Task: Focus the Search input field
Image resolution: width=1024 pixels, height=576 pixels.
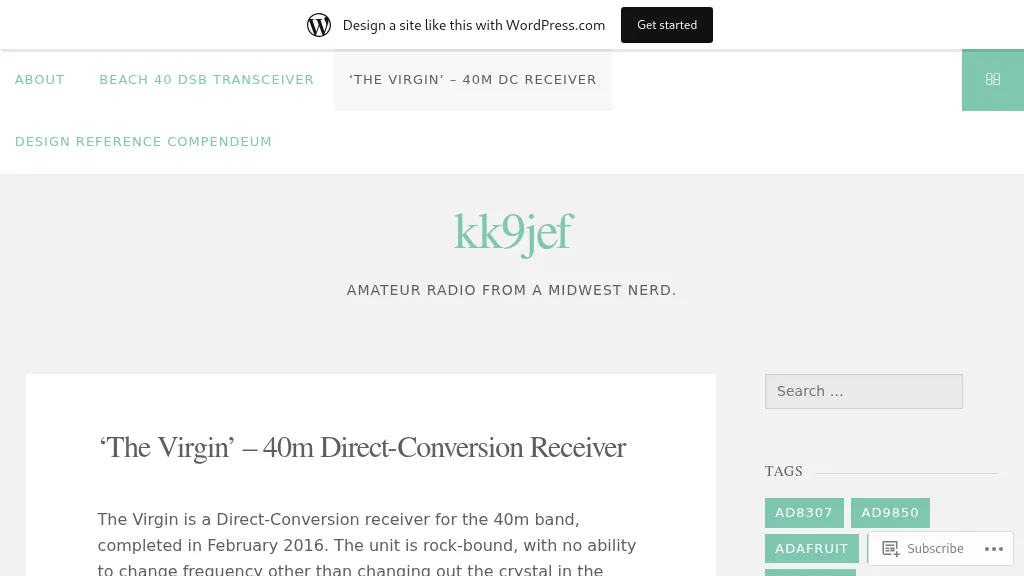Action: point(863,391)
